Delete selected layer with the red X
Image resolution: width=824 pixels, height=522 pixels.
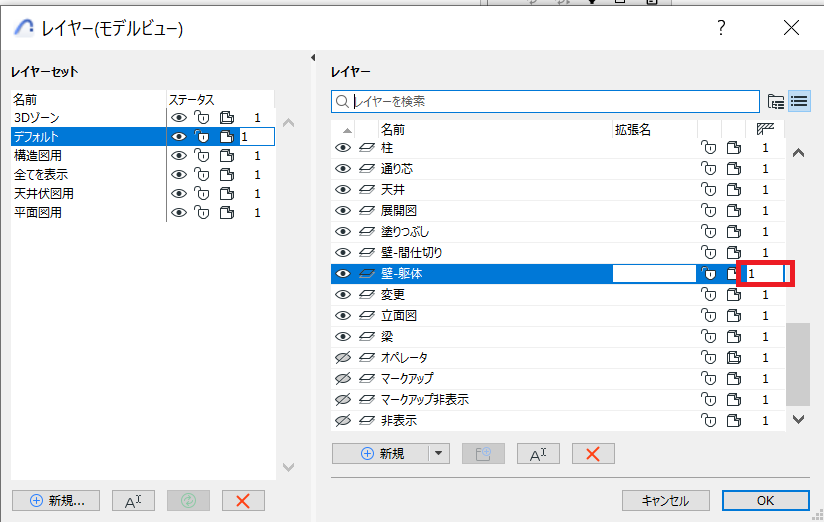[x=592, y=453]
